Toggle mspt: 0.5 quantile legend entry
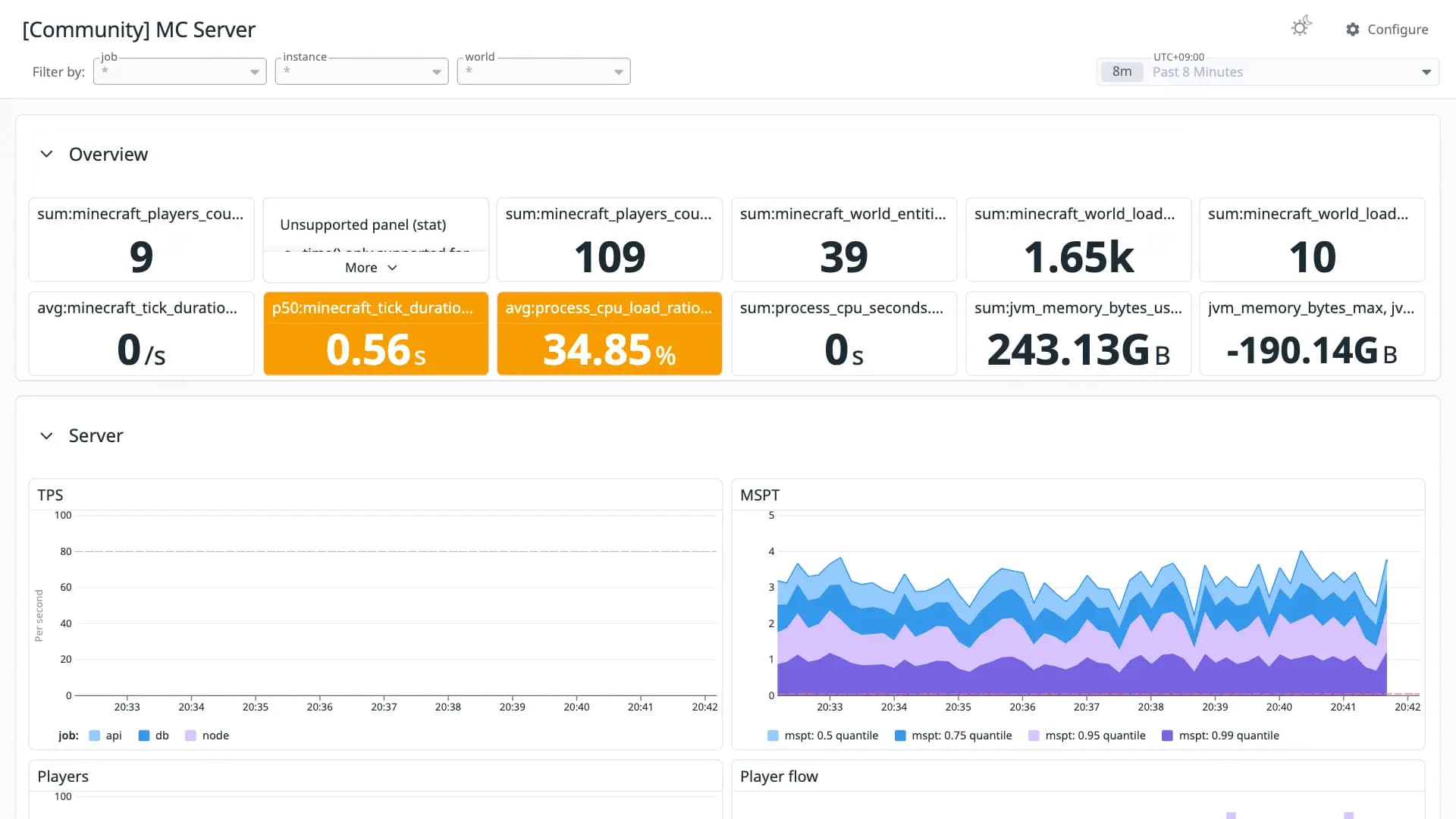The height and width of the screenshot is (819, 1456). [823, 736]
